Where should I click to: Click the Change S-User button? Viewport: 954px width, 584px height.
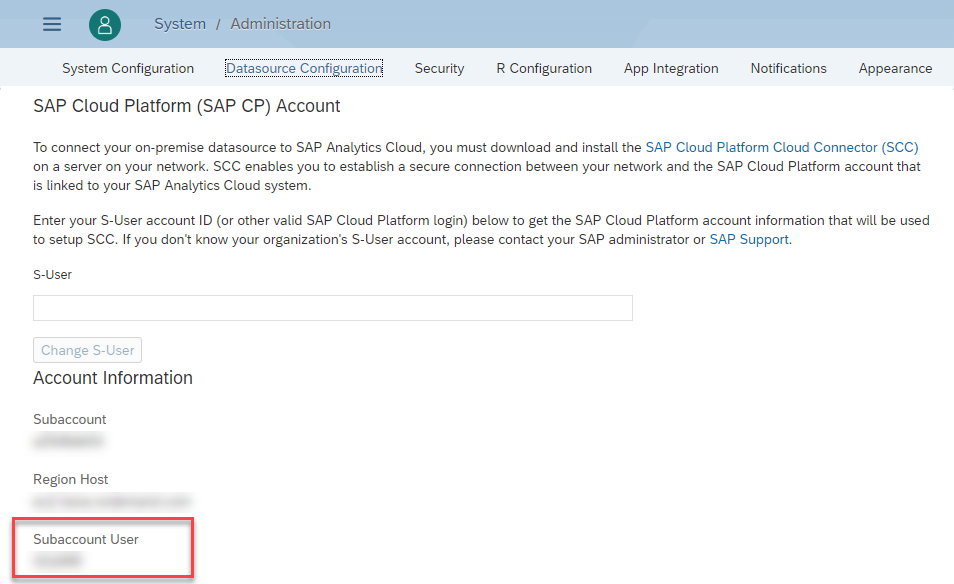[88, 350]
